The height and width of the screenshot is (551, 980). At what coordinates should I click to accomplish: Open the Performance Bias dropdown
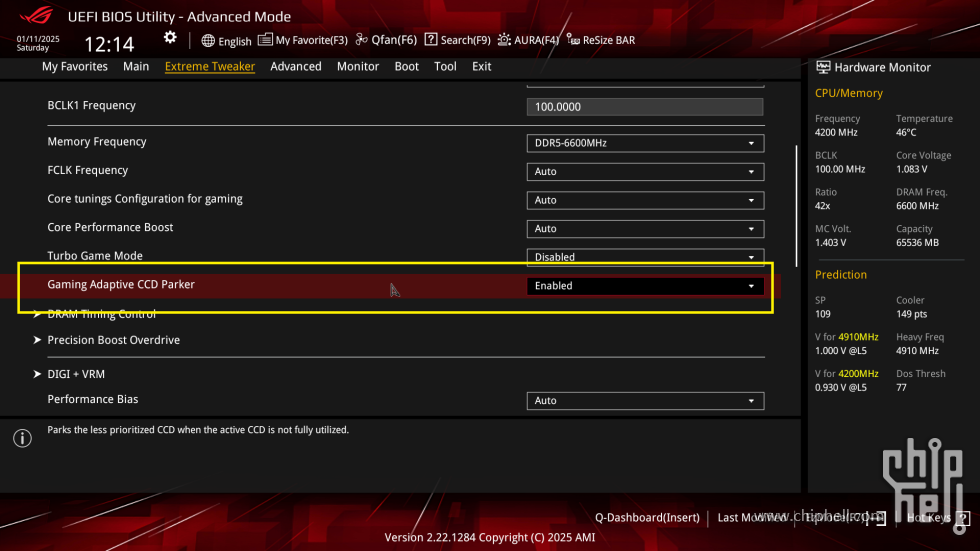click(645, 400)
